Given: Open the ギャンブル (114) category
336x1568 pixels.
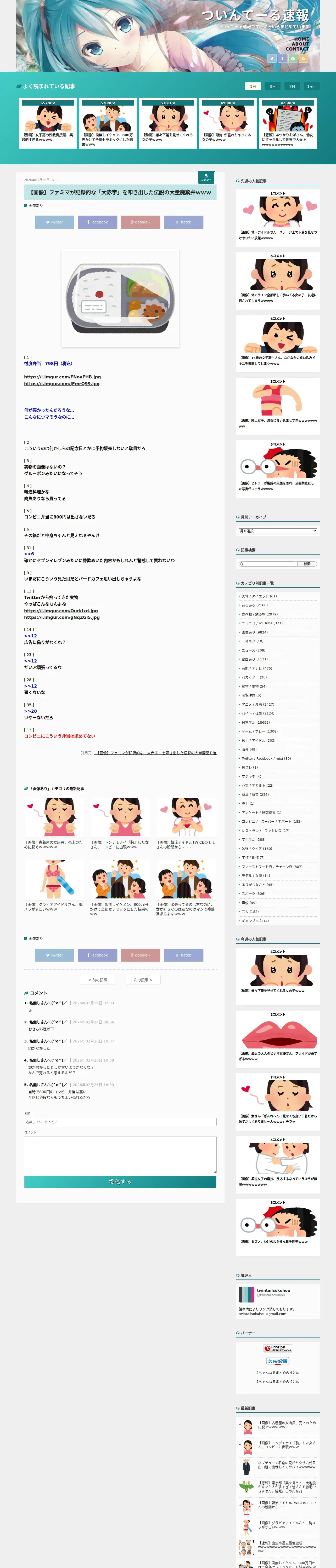Looking at the screenshot, I should [255, 920].
